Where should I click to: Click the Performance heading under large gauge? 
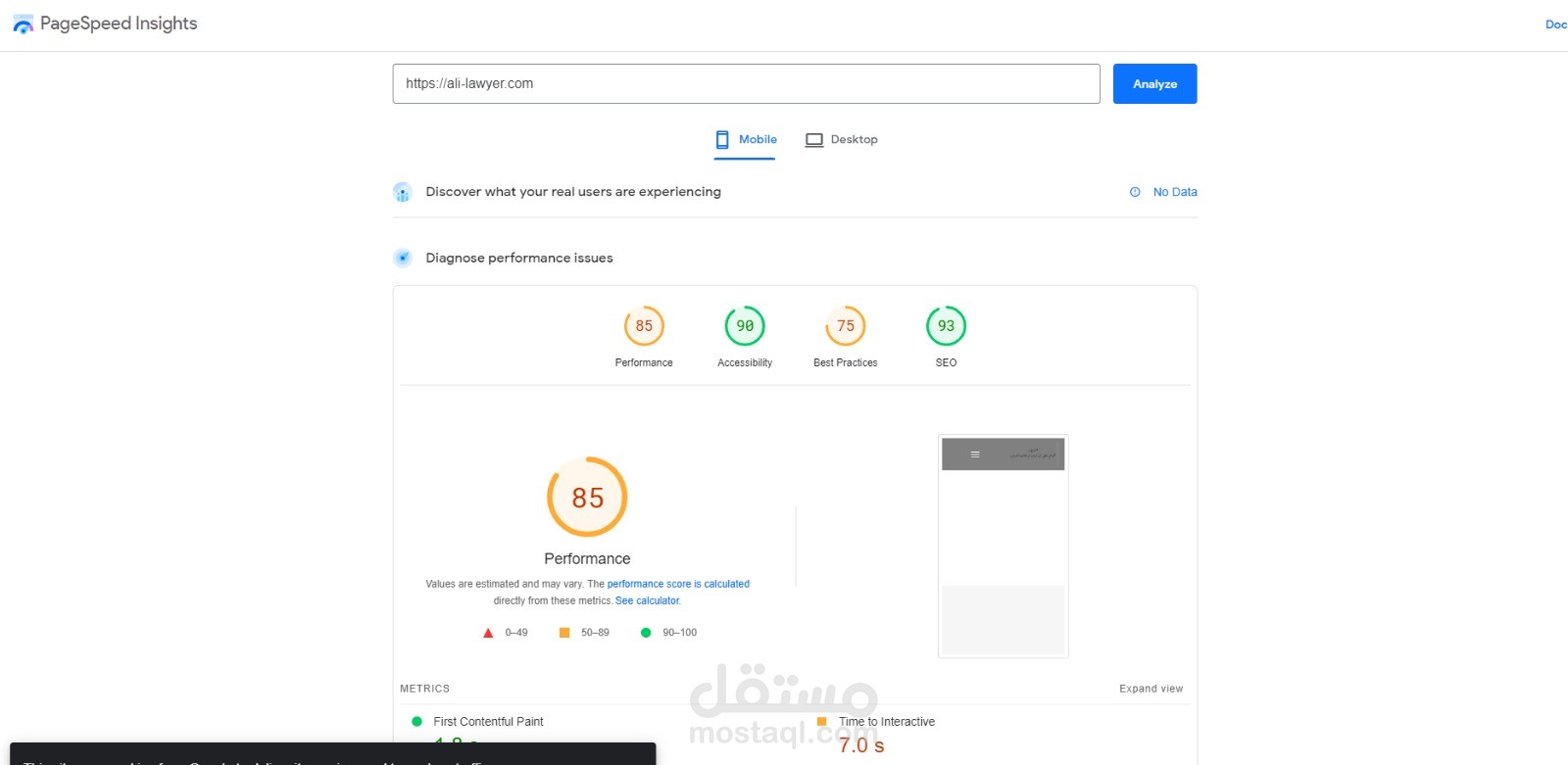pos(587,558)
